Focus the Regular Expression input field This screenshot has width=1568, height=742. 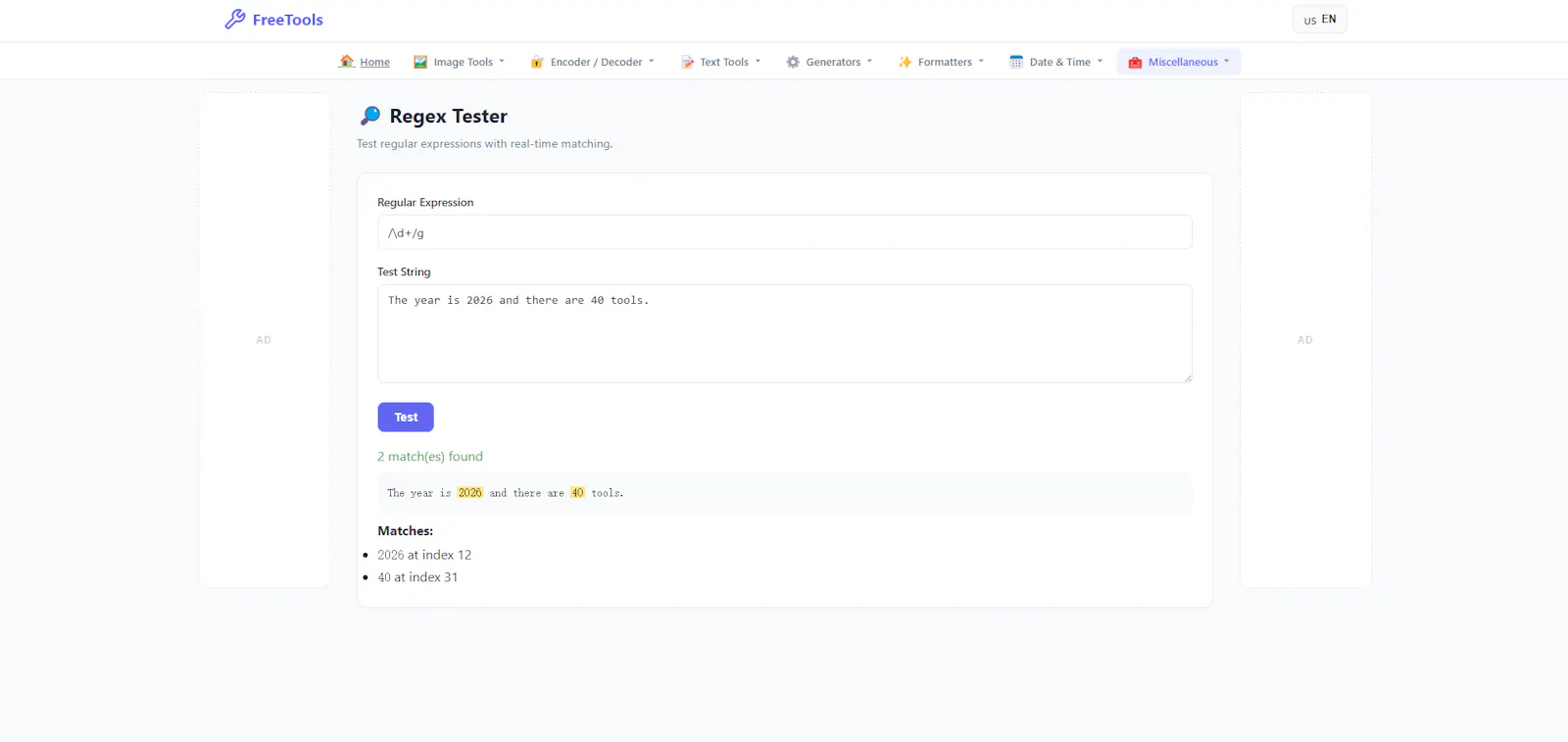coord(785,232)
